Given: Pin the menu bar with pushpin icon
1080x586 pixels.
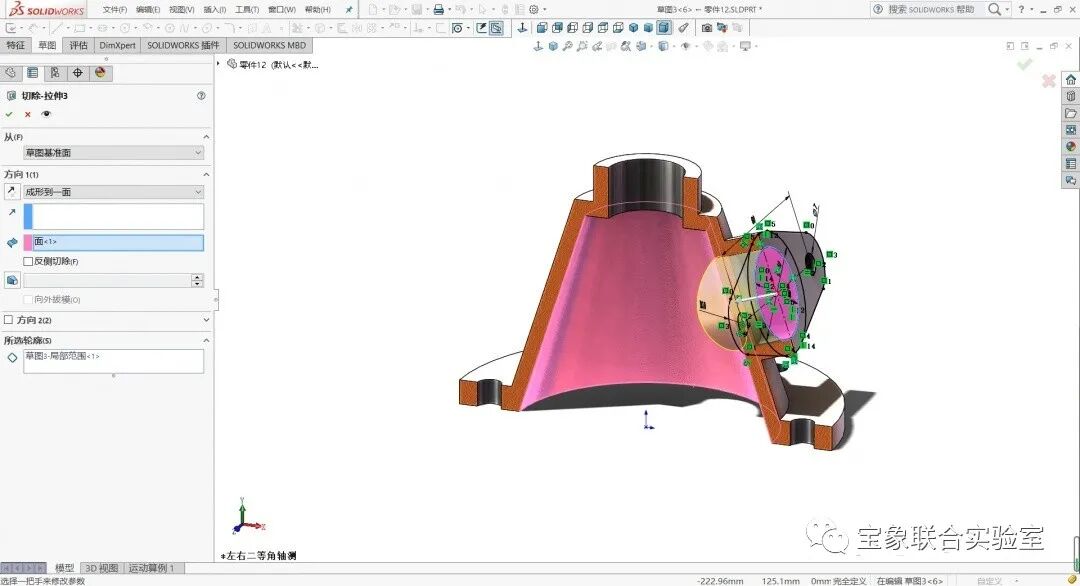Looking at the screenshot, I should [x=349, y=10].
